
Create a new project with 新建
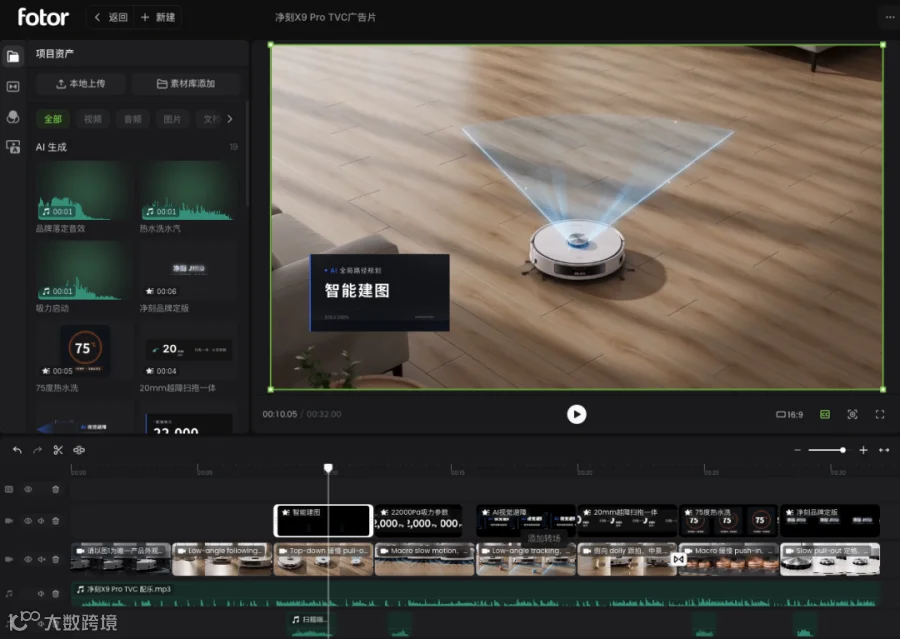click(x=158, y=17)
